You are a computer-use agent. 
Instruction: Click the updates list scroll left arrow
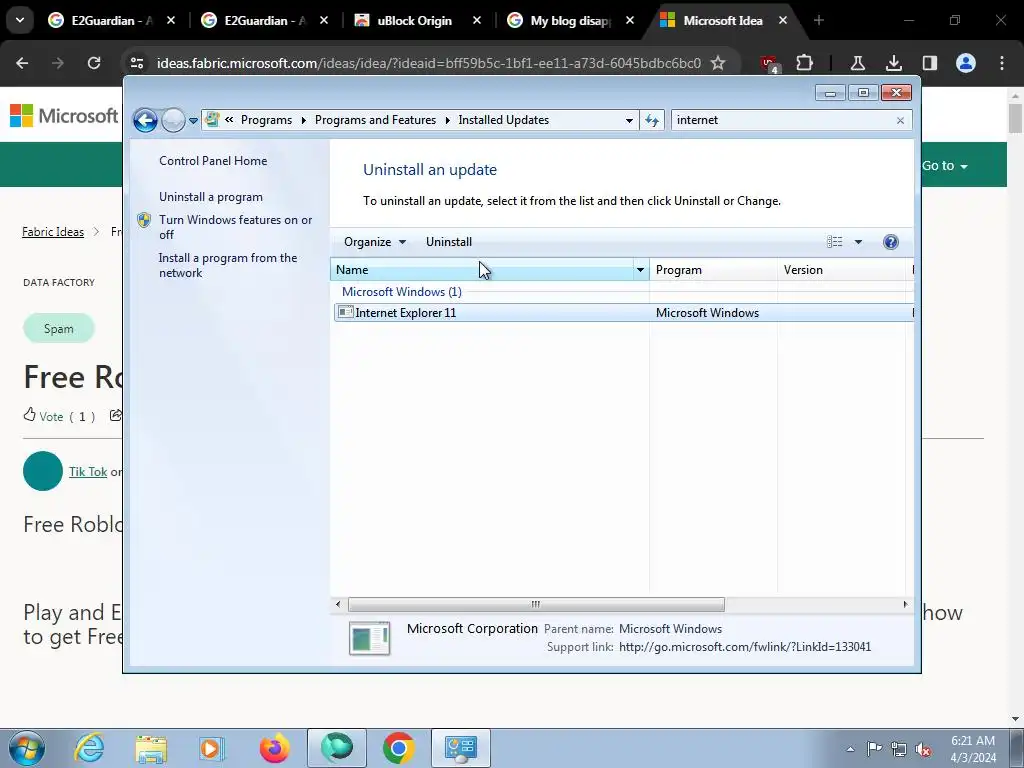pyautogui.click(x=338, y=604)
